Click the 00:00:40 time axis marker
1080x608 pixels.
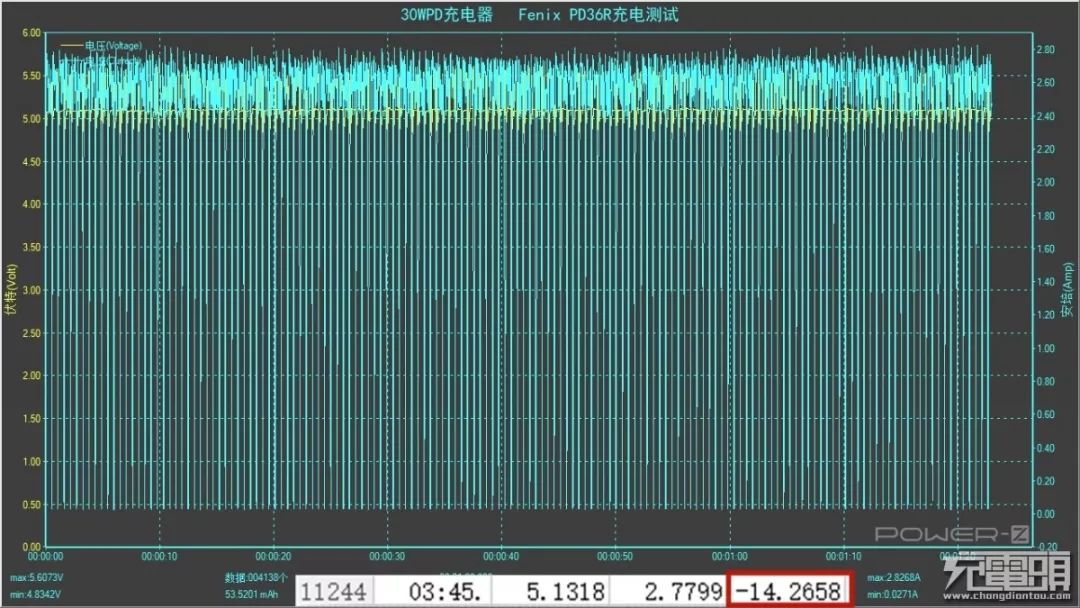pos(501,556)
